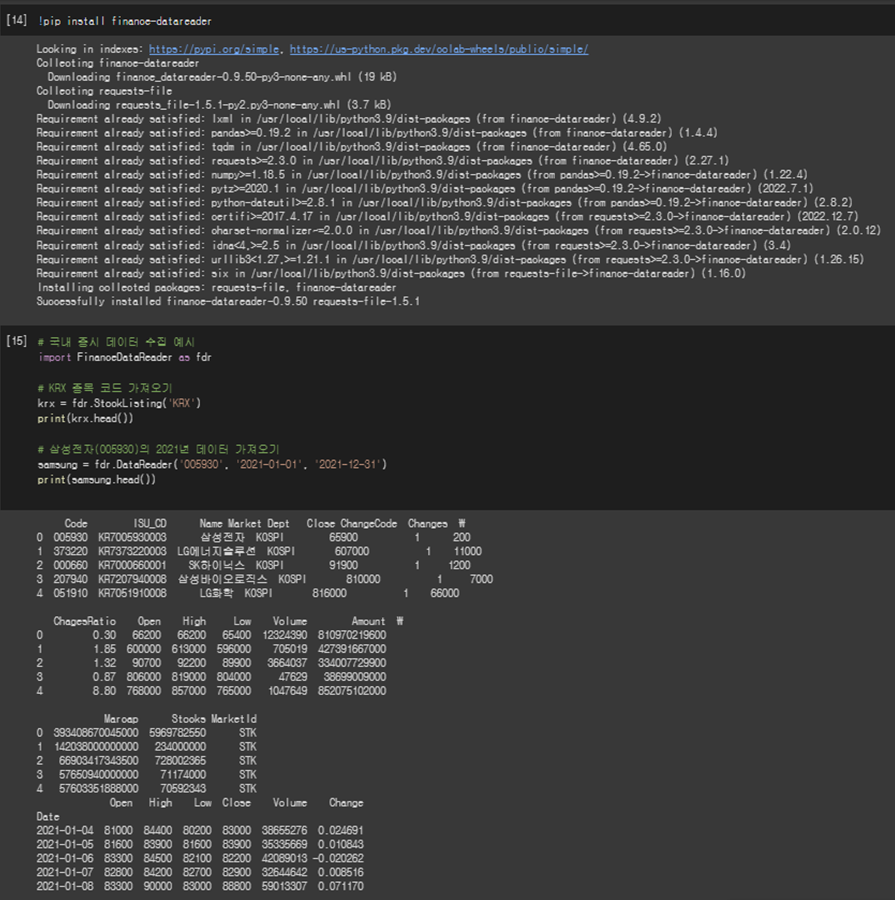Click the comment '# KRX 종목 코드 가져오기'
The image size is (895, 900).
point(105,388)
